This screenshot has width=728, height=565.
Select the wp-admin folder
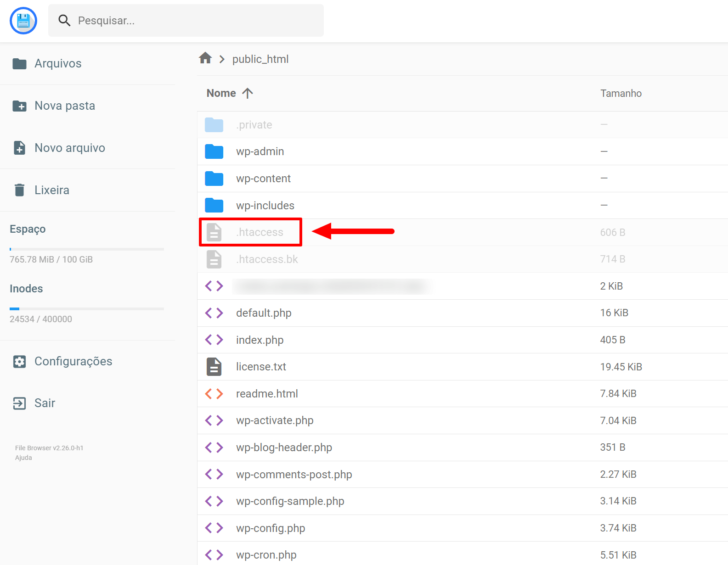click(x=462, y=151)
